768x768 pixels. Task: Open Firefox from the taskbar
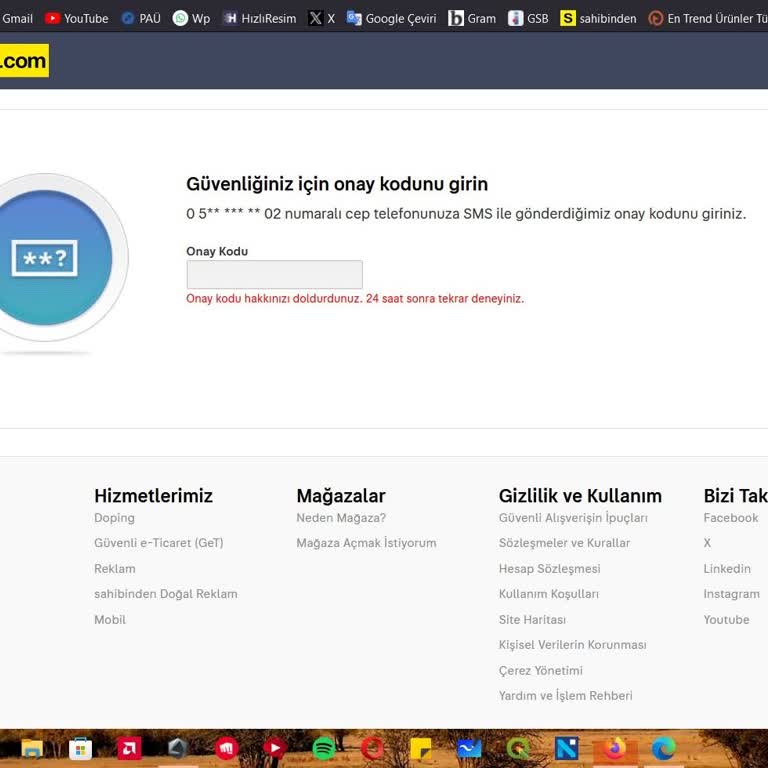(615, 748)
